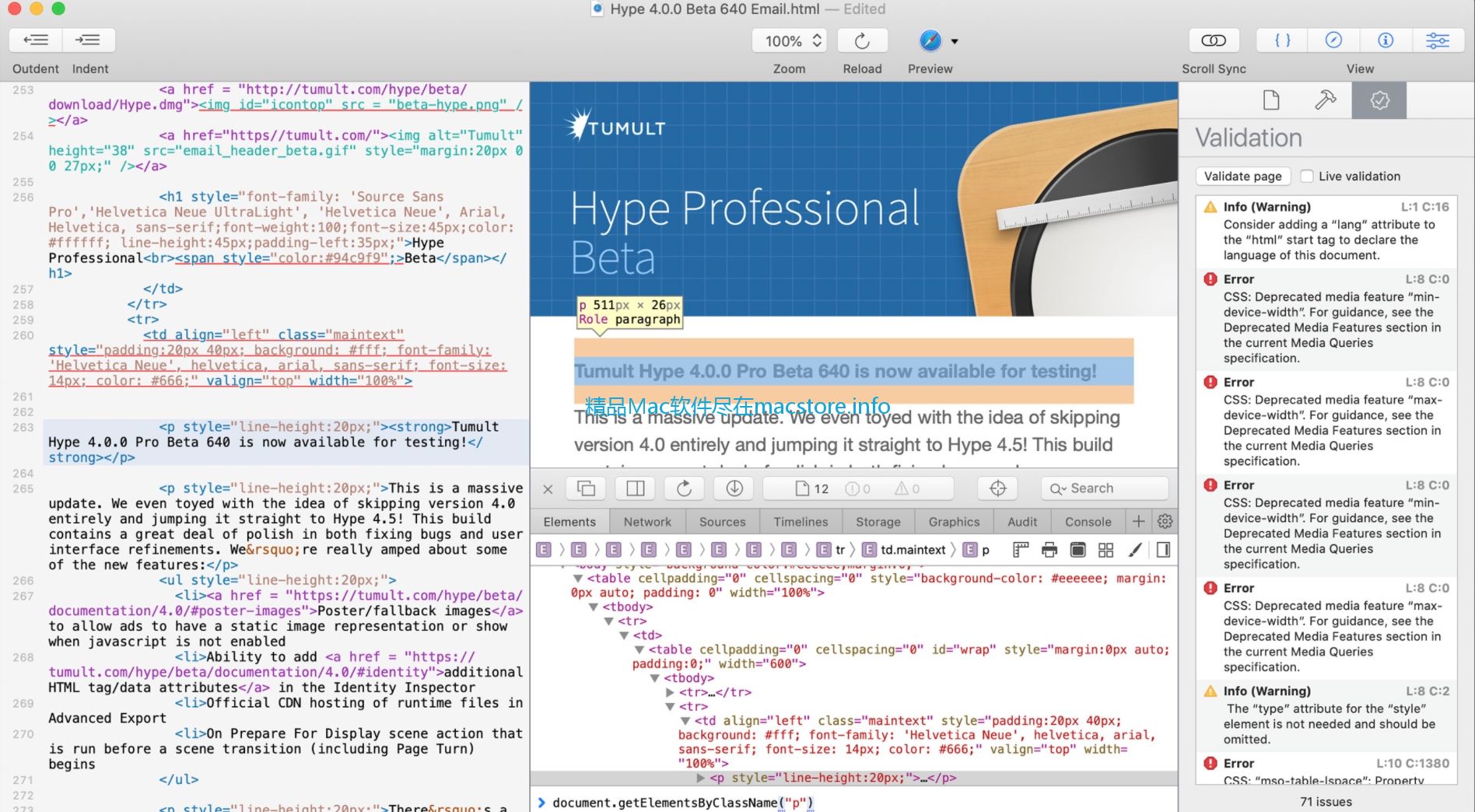Detach inspector into separate window
The height and width of the screenshot is (812, 1475).
click(586, 488)
